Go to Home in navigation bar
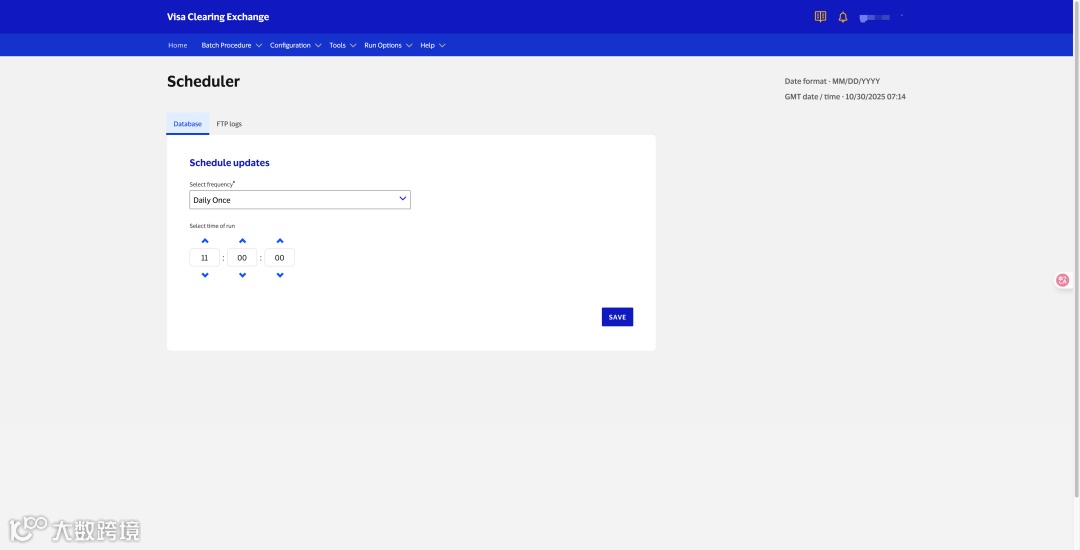Screen dimensions: 1080x550 point(178,45)
